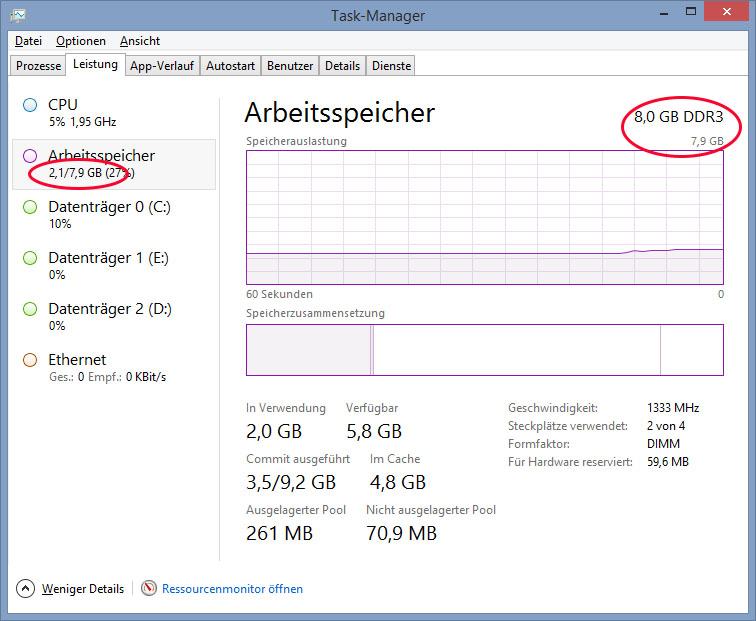The height and width of the screenshot is (621, 756).
Task: Open the Datei menu
Action: [28, 41]
